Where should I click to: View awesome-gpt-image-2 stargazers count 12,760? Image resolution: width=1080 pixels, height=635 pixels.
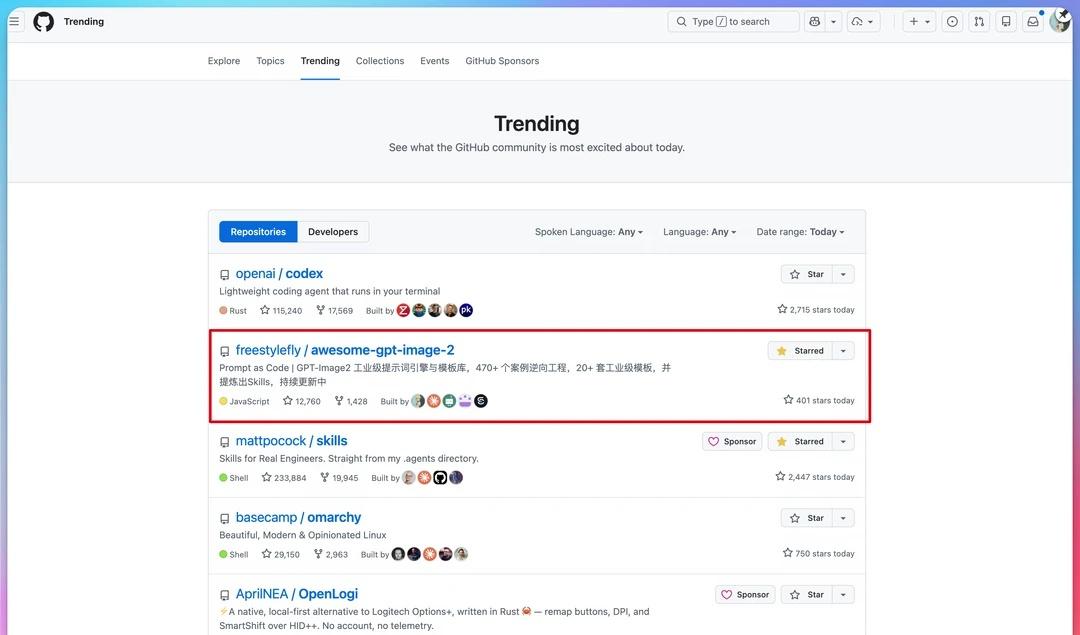pyautogui.click(x=302, y=401)
